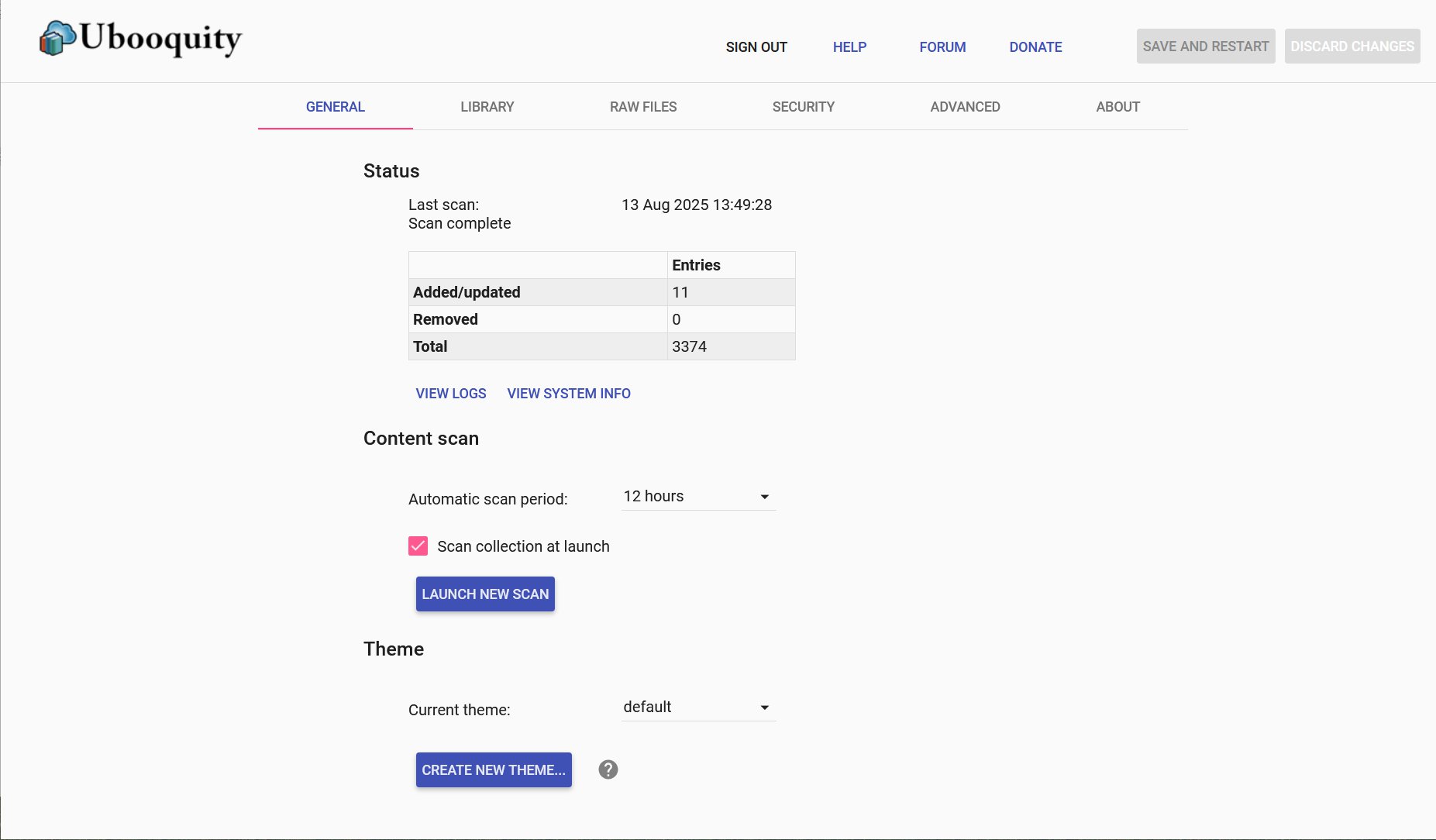Open the Automatic scan period dropdown
The image size is (1436, 840).
point(697,497)
